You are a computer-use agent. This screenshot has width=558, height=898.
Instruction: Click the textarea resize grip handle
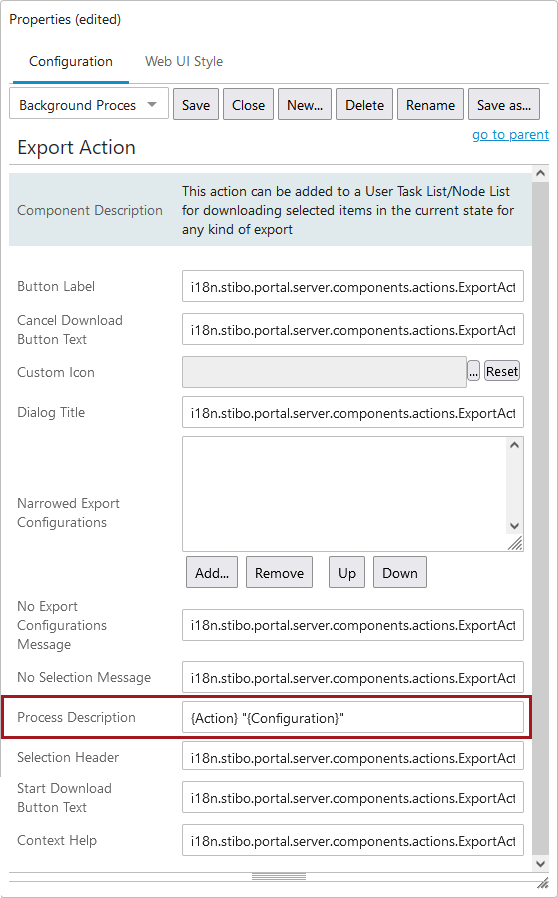coord(515,543)
